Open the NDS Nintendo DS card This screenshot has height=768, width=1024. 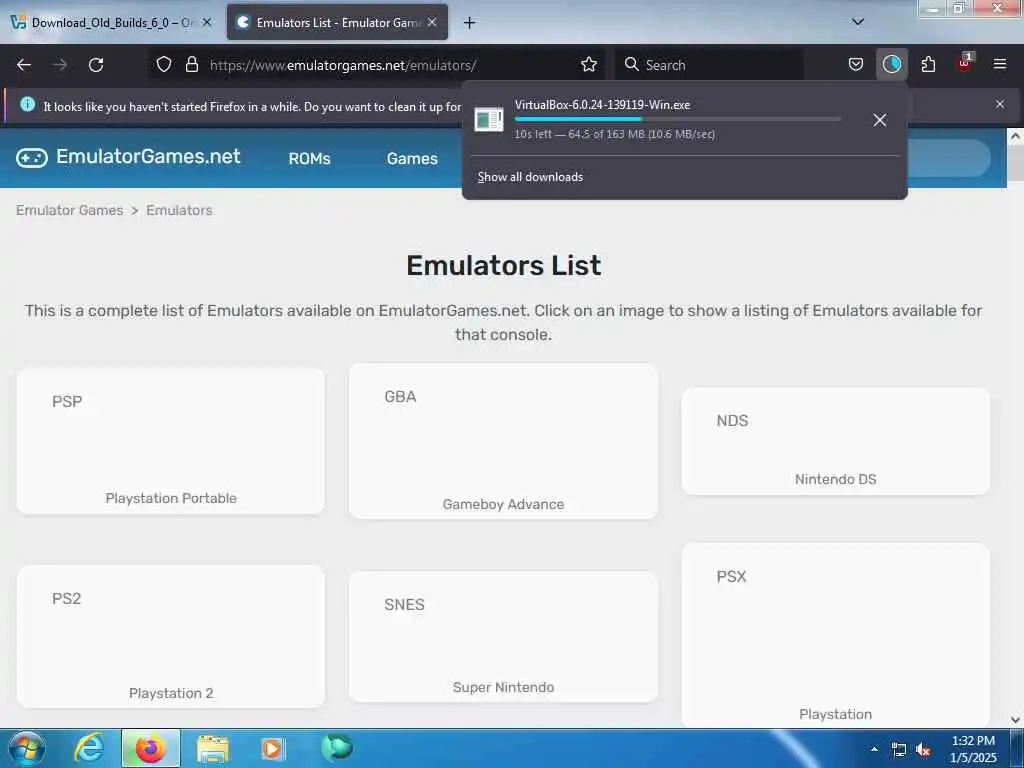coord(835,441)
